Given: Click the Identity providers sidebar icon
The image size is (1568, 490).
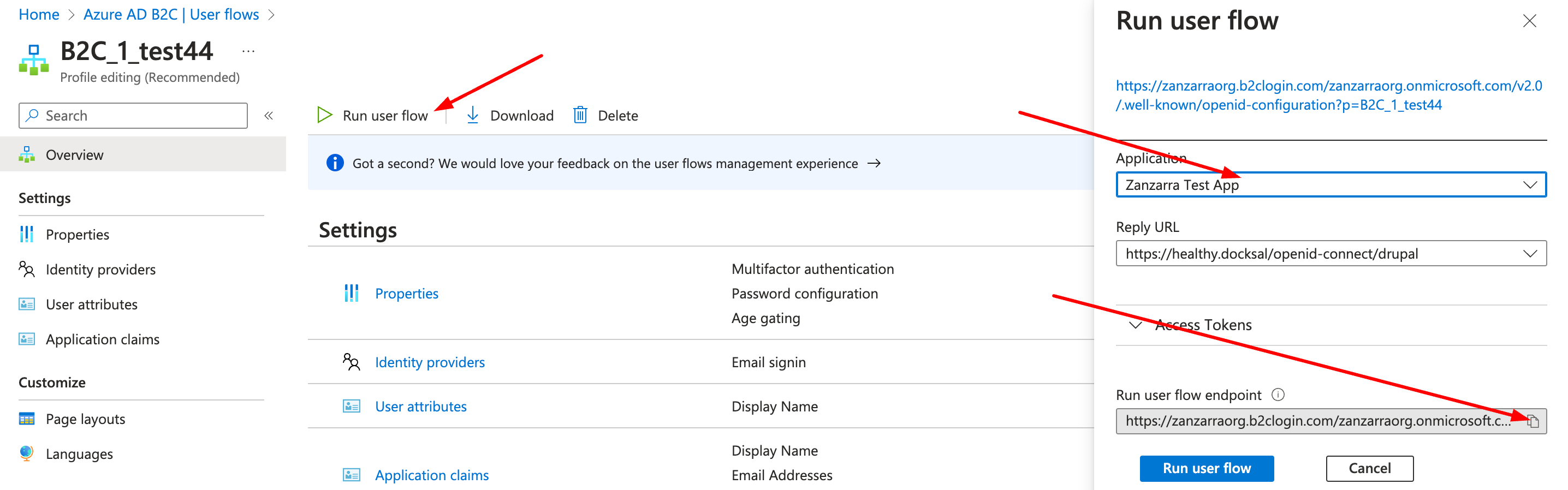Looking at the screenshot, I should click(x=27, y=269).
